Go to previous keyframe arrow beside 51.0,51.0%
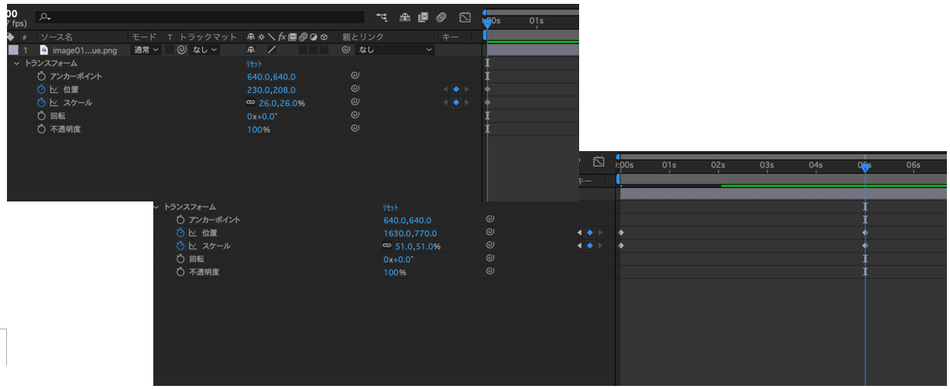This screenshot has height=389, width=950. 579,245
